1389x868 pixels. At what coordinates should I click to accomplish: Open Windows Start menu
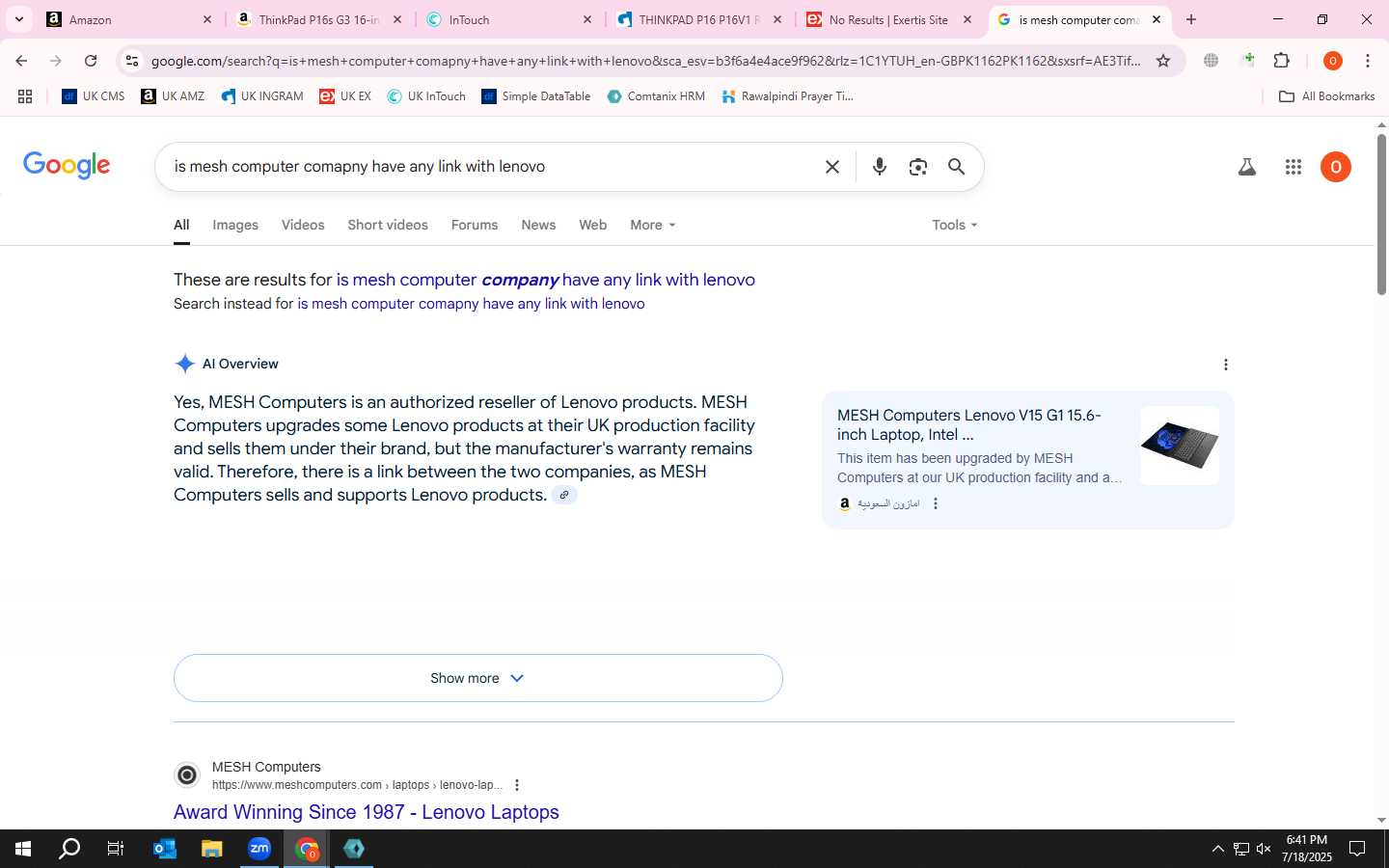[23, 849]
